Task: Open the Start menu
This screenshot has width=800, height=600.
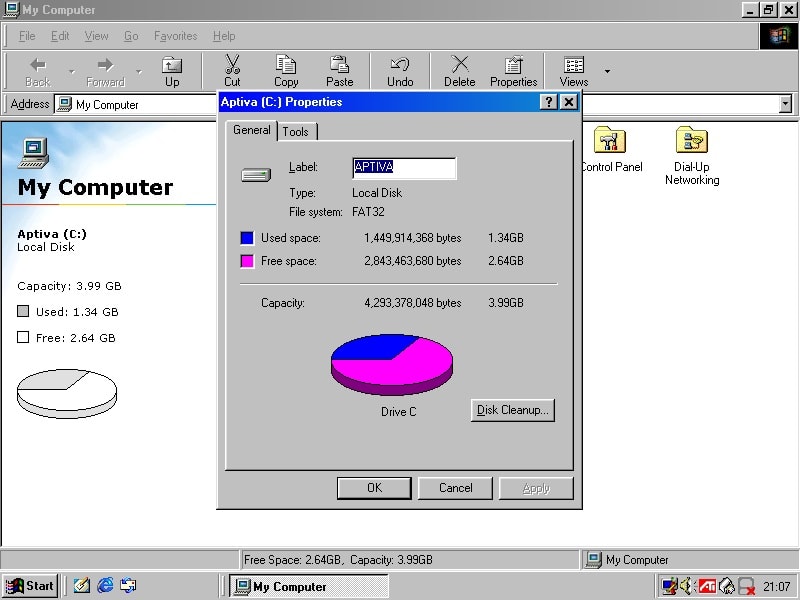Action: [30, 586]
